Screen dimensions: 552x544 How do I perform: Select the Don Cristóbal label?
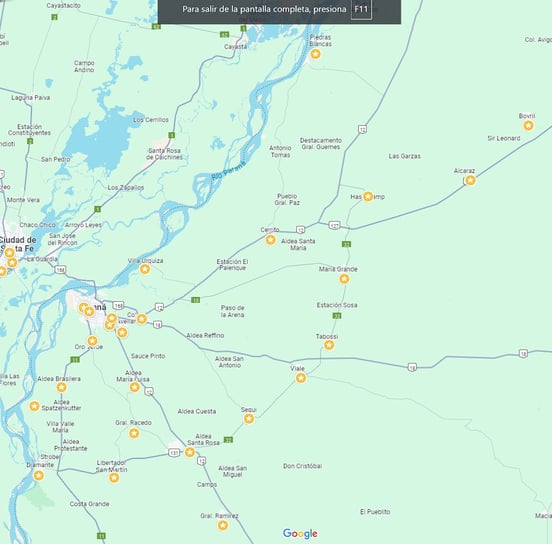[302, 466]
